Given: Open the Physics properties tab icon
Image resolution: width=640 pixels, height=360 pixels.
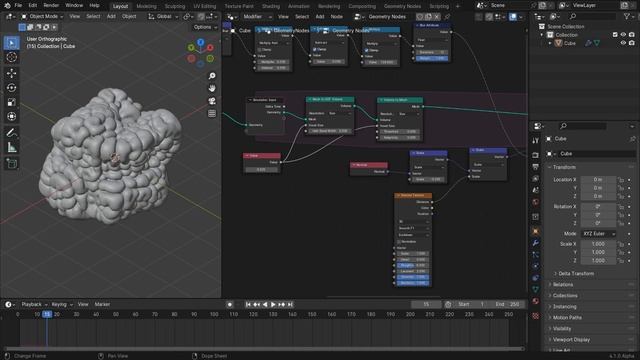Looking at the screenshot, I should pyautogui.click(x=536, y=266).
